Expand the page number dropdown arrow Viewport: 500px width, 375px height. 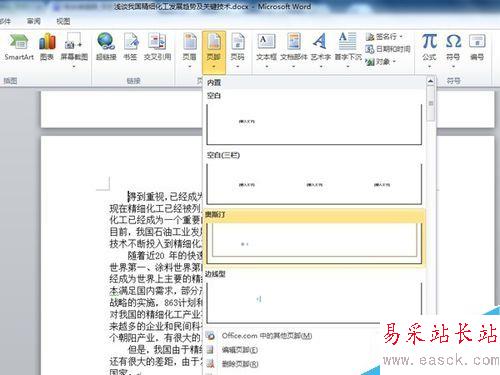238,67
